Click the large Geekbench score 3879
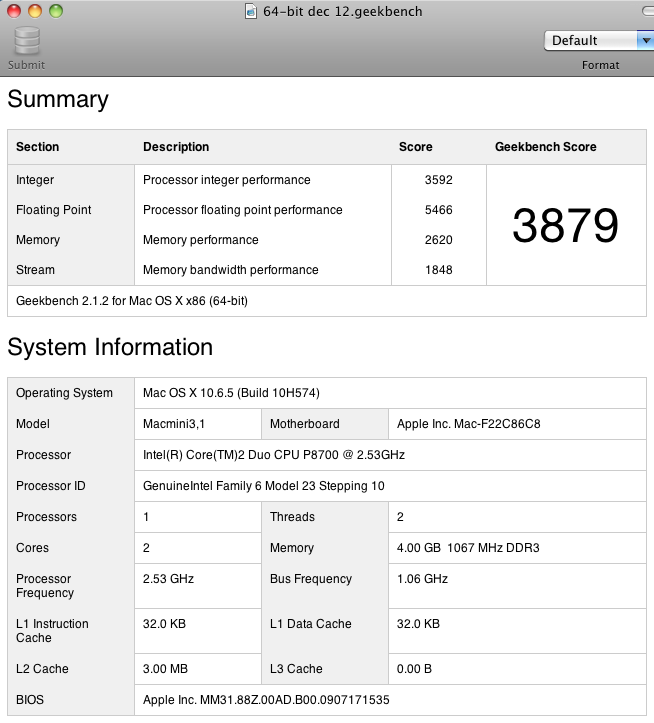The image size is (654, 723). tap(565, 225)
